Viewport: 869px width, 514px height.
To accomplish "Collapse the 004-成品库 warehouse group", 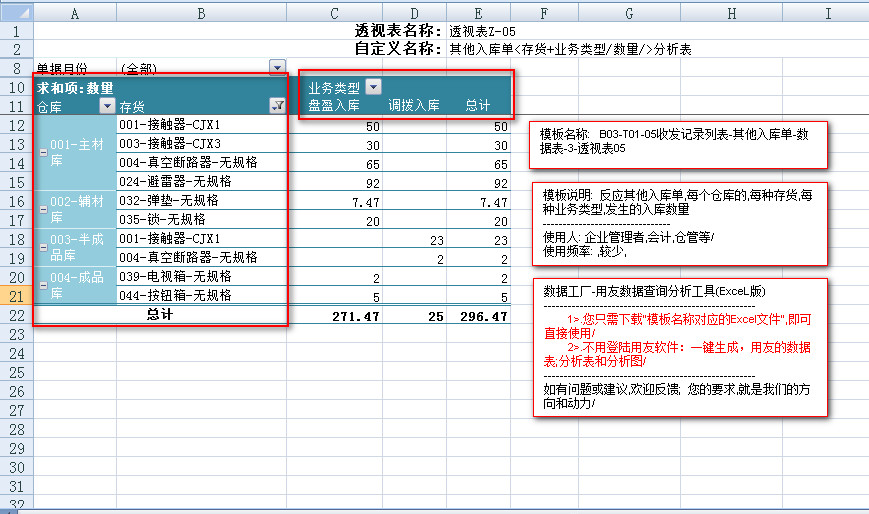I will [x=43, y=285].
